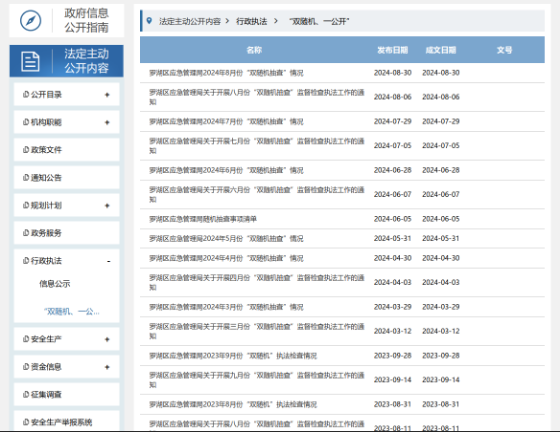560x432 pixels.
Task: Open 2023年8月份 "双随机" 执法检查情况 article
Action: (233, 405)
